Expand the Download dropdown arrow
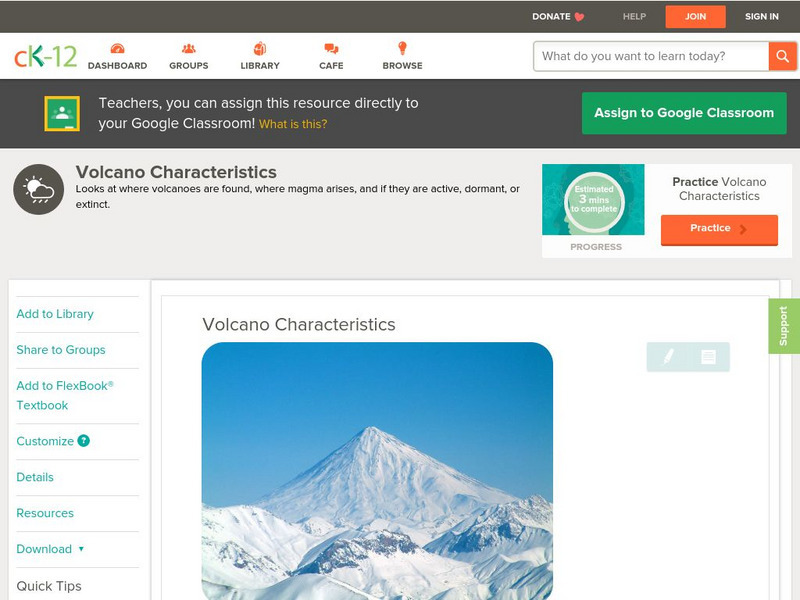This screenshot has height=600, width=800. (81, 549)
